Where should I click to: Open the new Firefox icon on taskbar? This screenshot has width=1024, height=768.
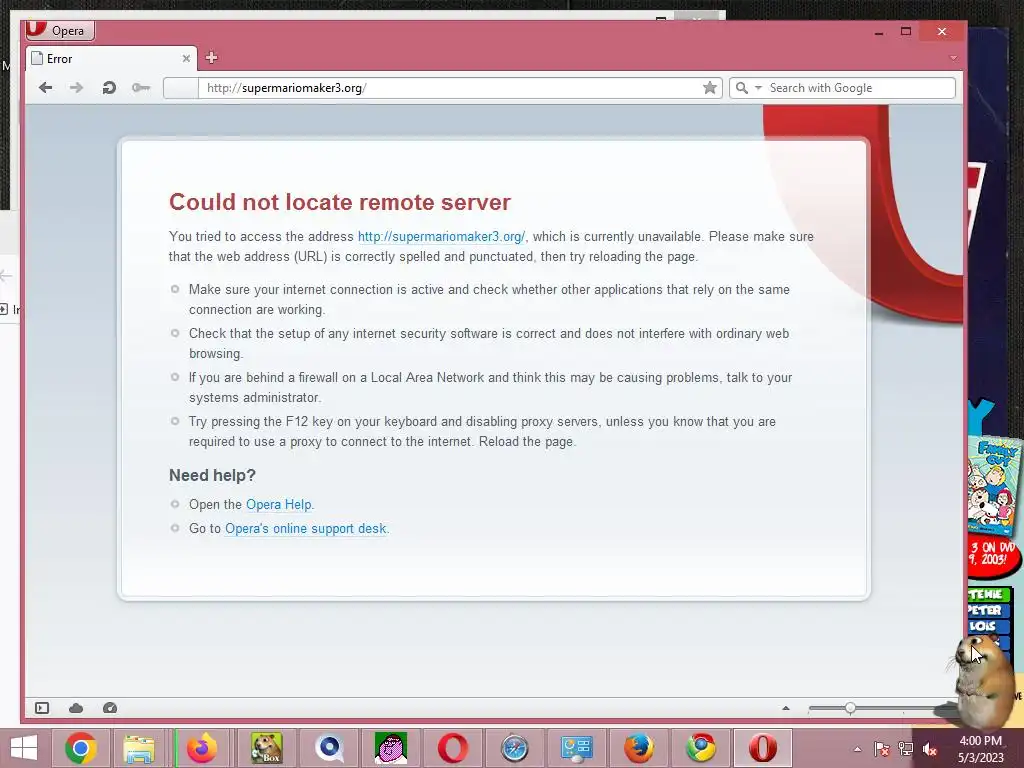coord(202,748)
